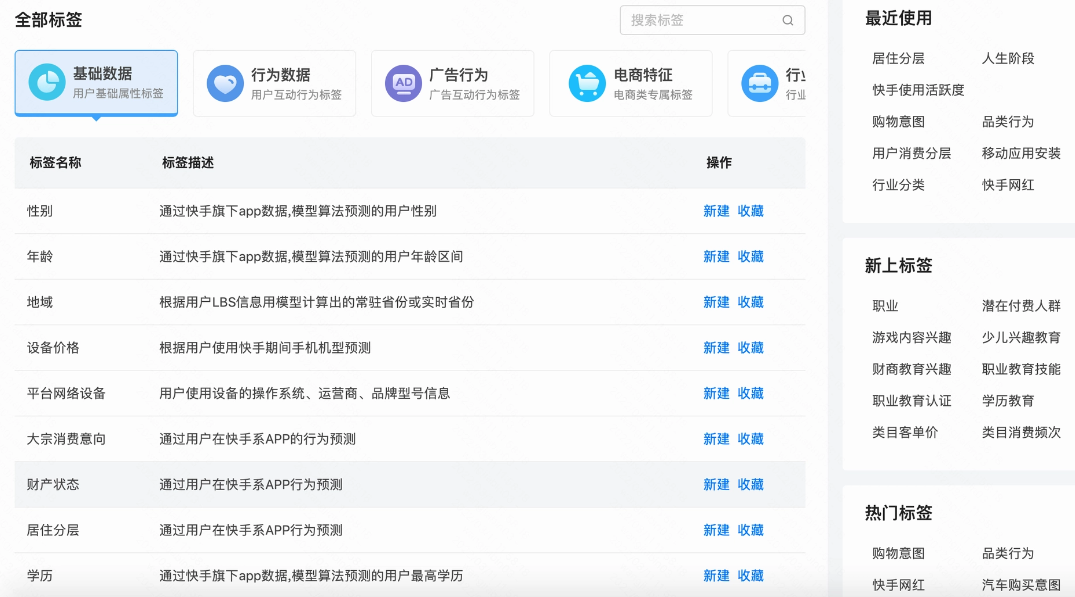The height and width of the screenshot is (597, 1075).
Task: Click the briefcase icon on the 行业 category card
Action: (758, 81)
